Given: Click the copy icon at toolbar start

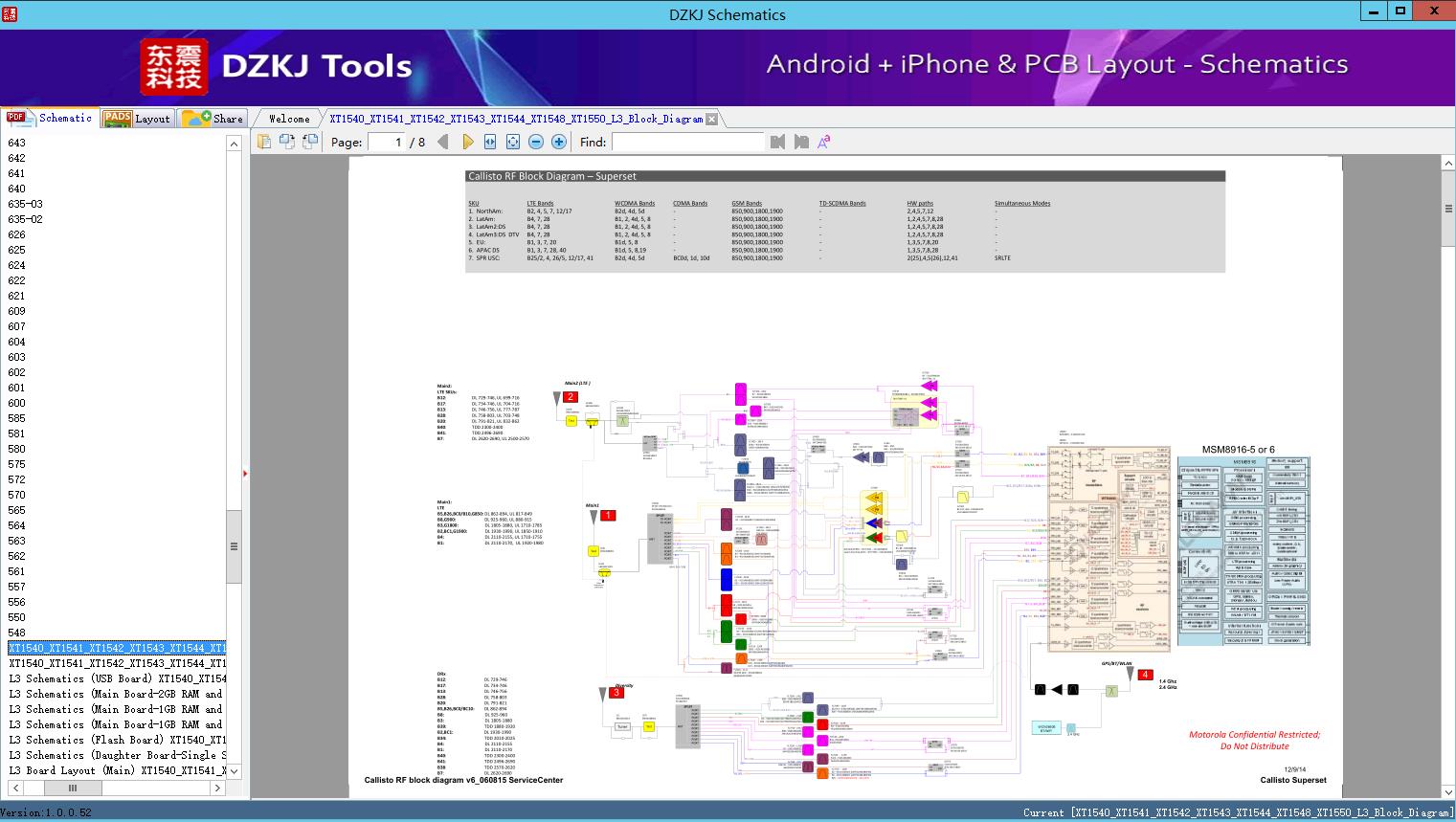Looking at the screenshot, I should coord(263,142).
